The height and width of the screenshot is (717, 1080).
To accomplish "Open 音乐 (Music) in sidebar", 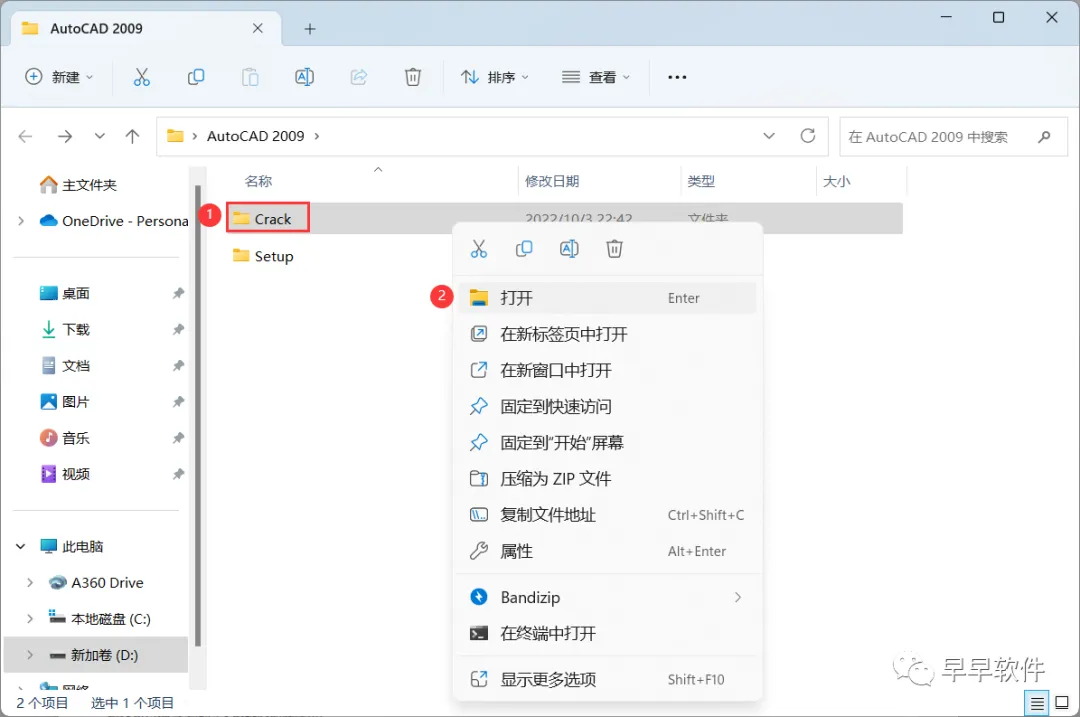I will (65, 438).
